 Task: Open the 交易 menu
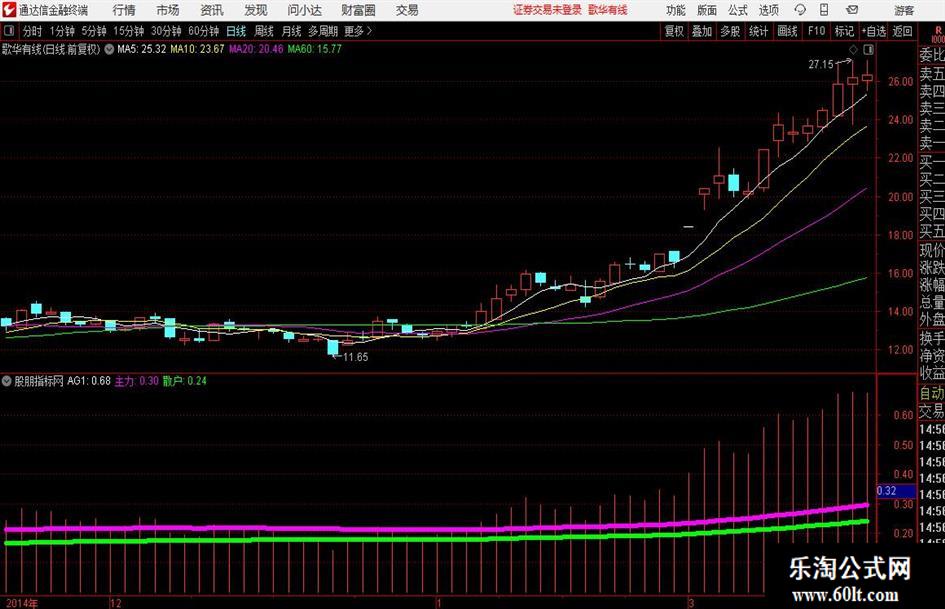(x=407, y=10)
